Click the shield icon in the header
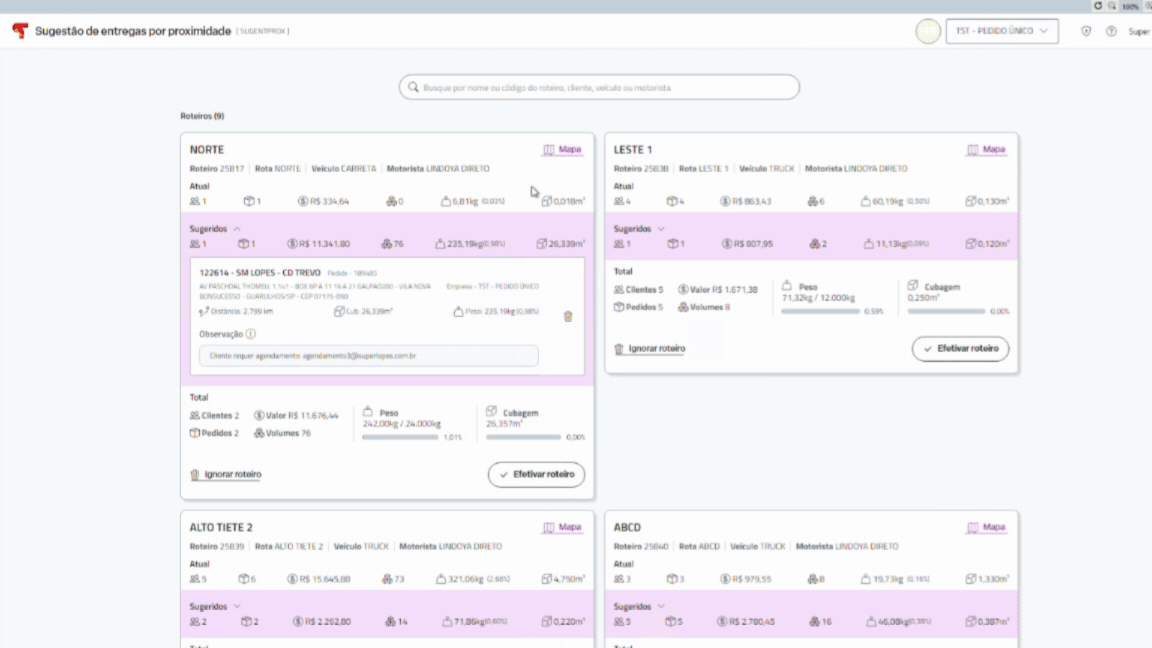This screenshot has width=1152, height=648. click(x=1086, y=31)
